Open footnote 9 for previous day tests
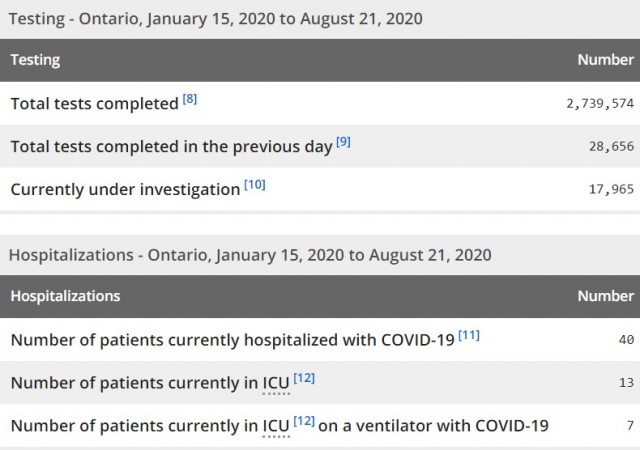The image size is (640, 450). click(x=343, y=142)
